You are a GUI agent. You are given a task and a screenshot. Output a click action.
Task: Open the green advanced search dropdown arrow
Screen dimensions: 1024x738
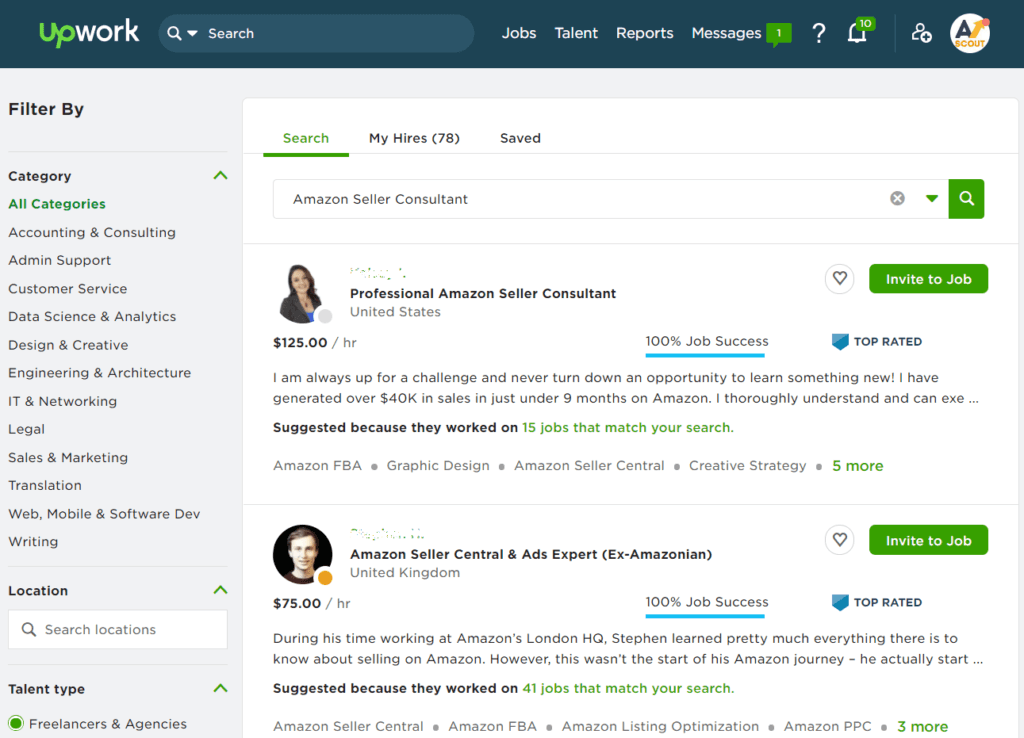(932, 199)
